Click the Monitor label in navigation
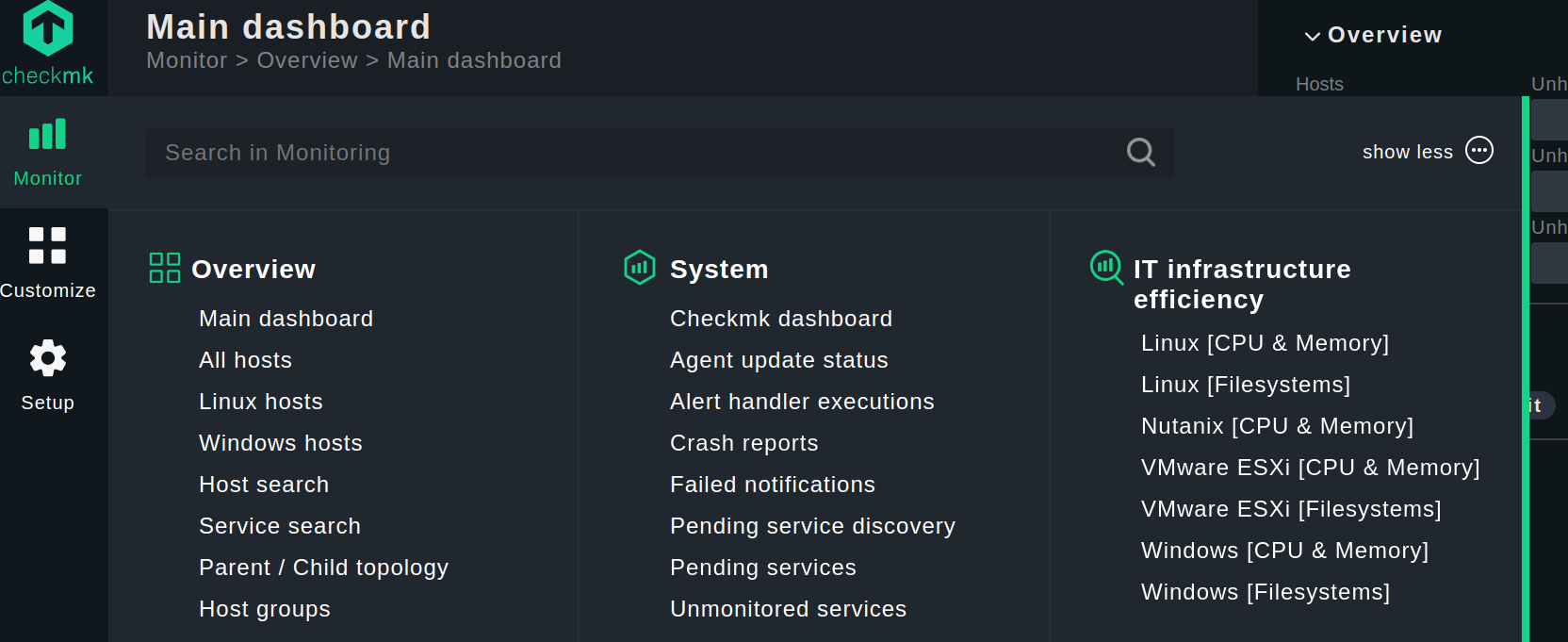The height and width of the screenshot is (642, 1568). 47,178
